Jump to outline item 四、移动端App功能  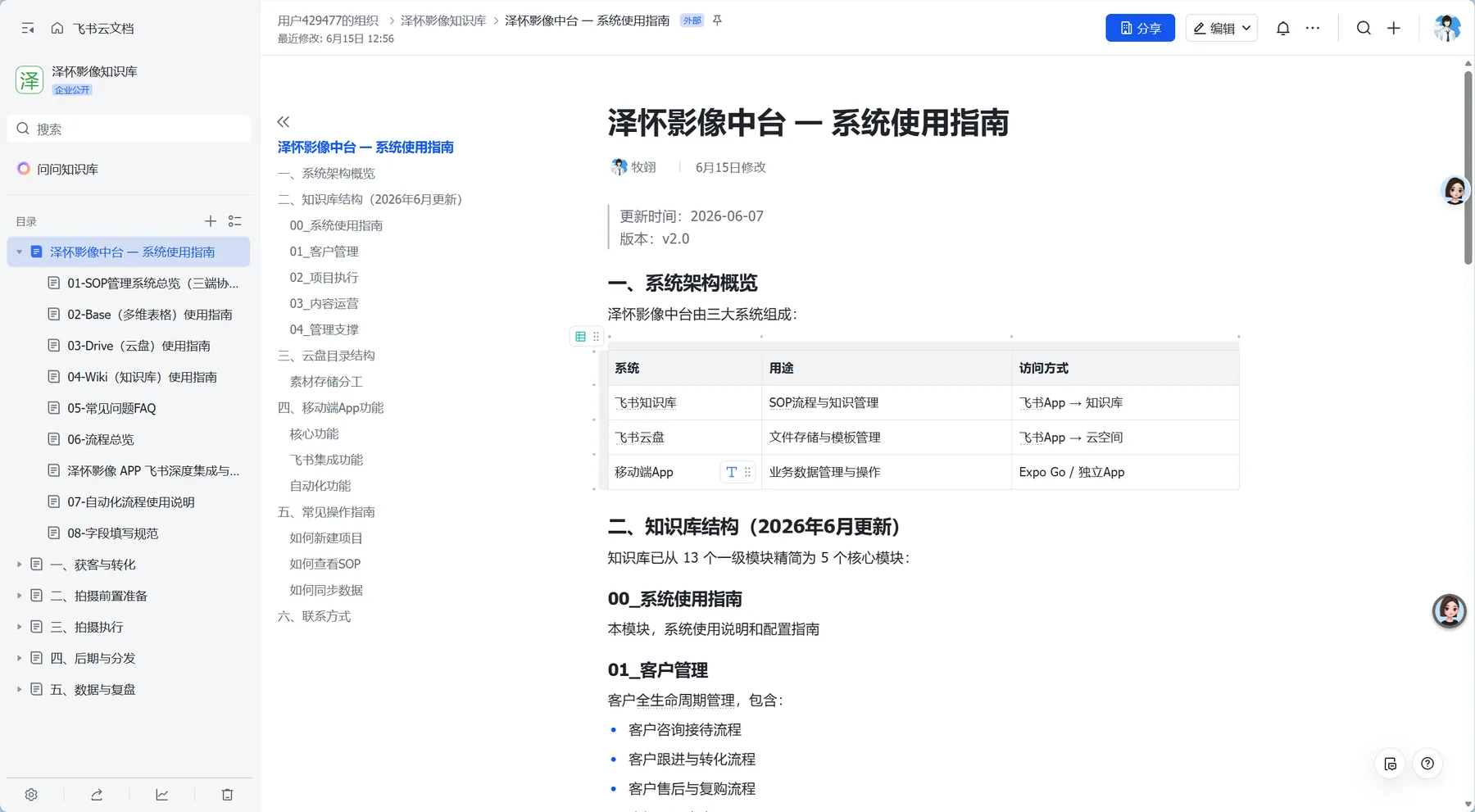pos(331,408)
